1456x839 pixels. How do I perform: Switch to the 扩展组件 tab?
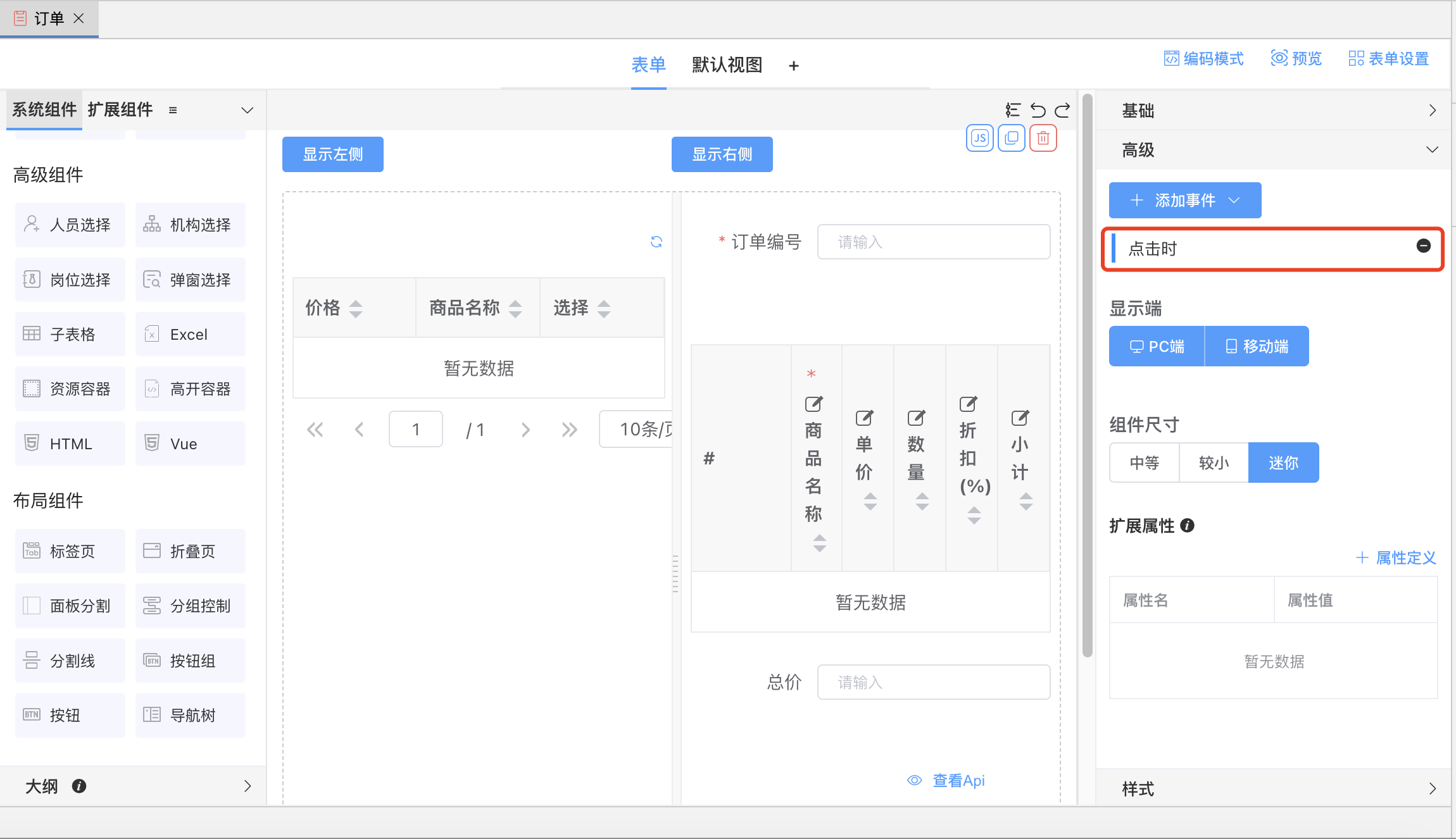coord(120,109)
